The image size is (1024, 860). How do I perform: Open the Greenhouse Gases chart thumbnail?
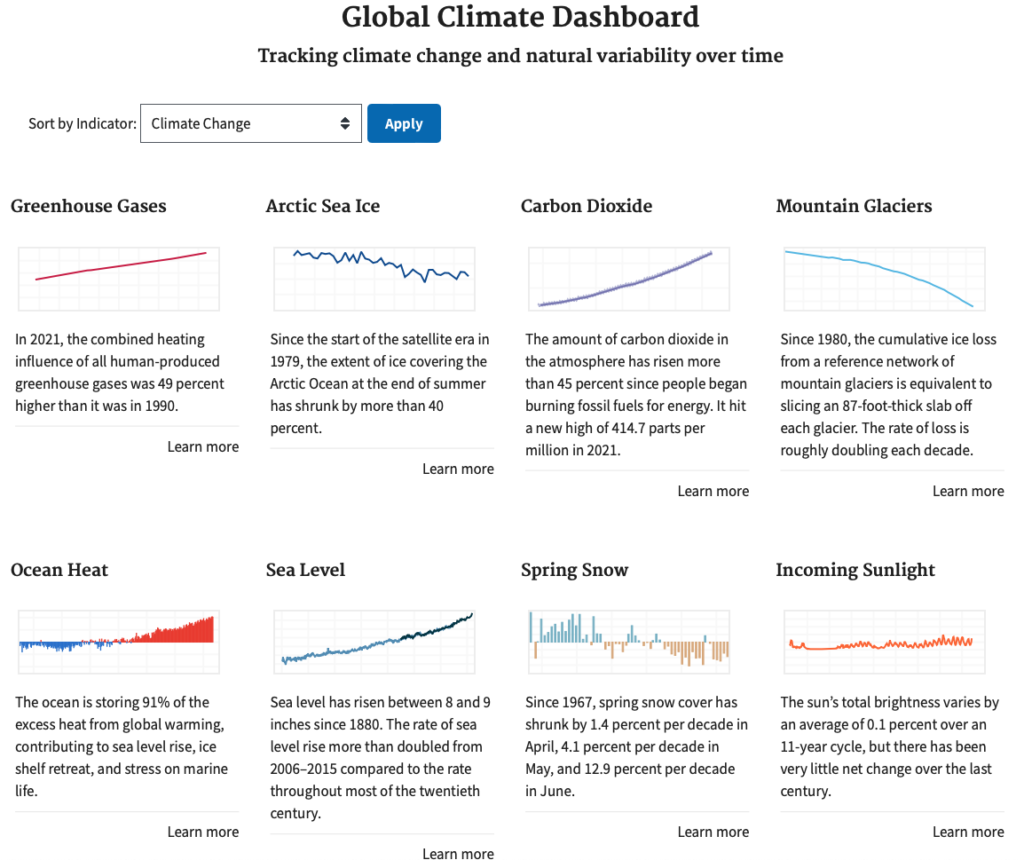pyautogui.click(x=119, y=279)
